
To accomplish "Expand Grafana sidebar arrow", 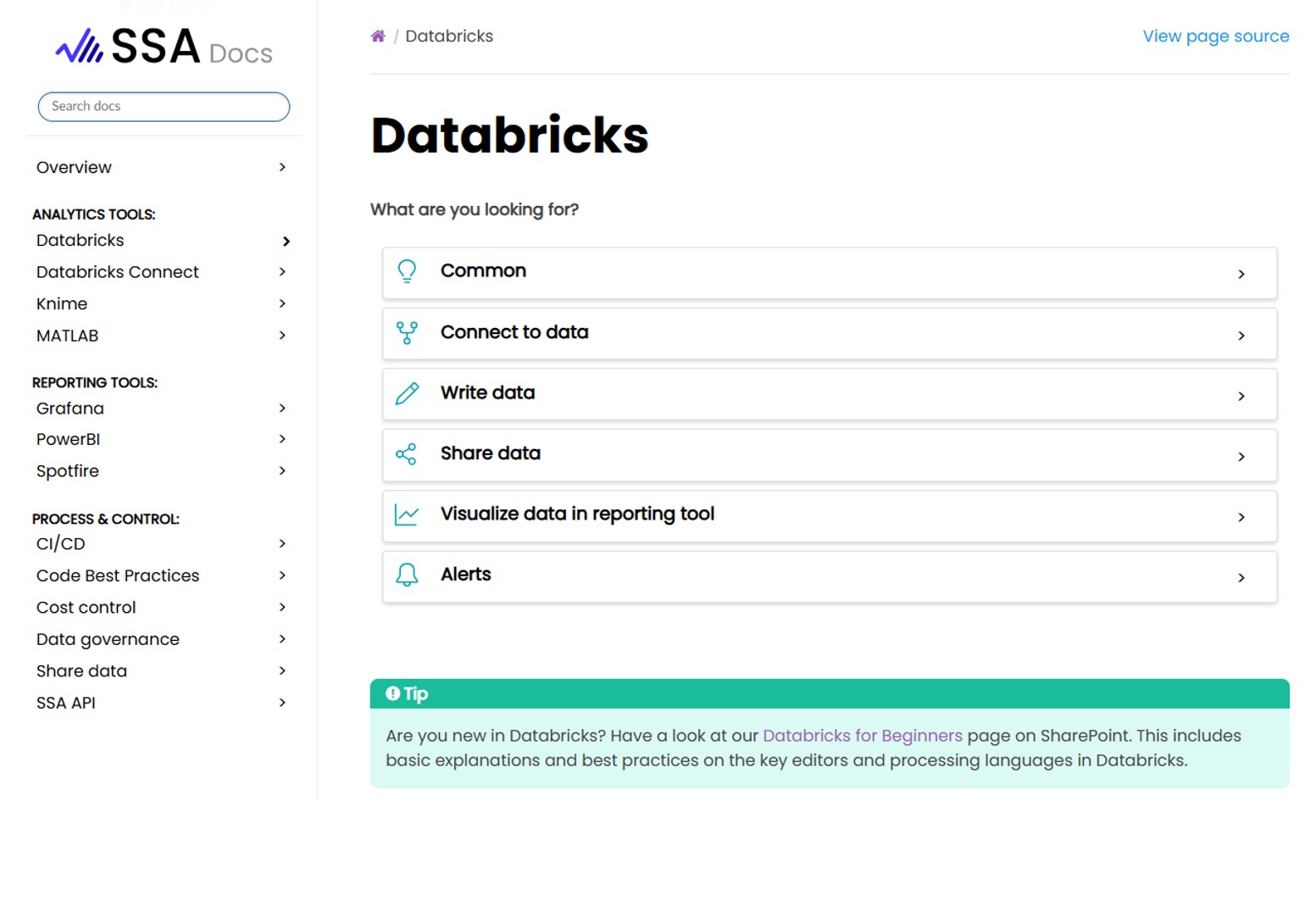I will point(282,409).
